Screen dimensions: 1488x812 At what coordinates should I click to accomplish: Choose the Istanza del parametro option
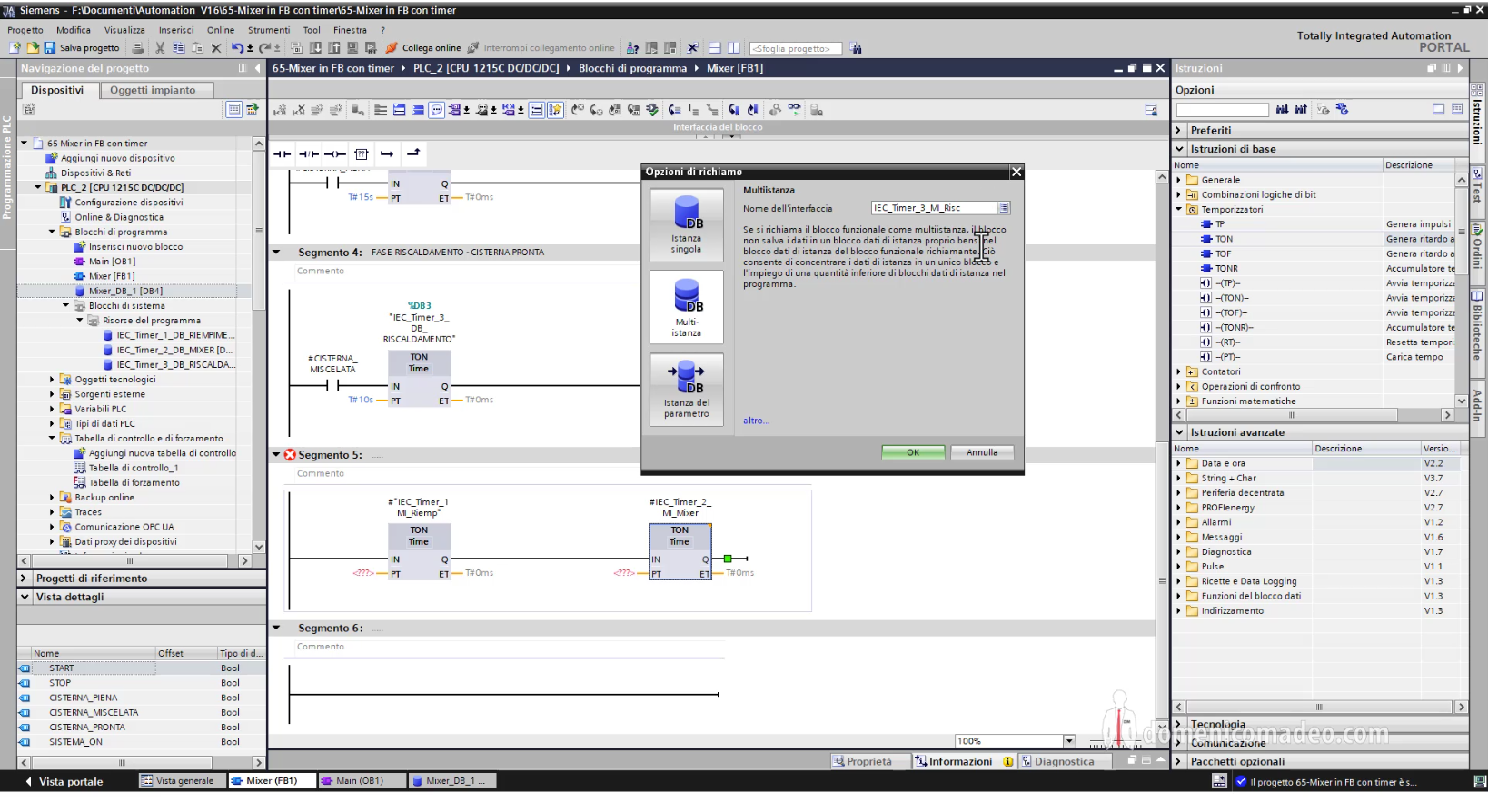[686, 390]
